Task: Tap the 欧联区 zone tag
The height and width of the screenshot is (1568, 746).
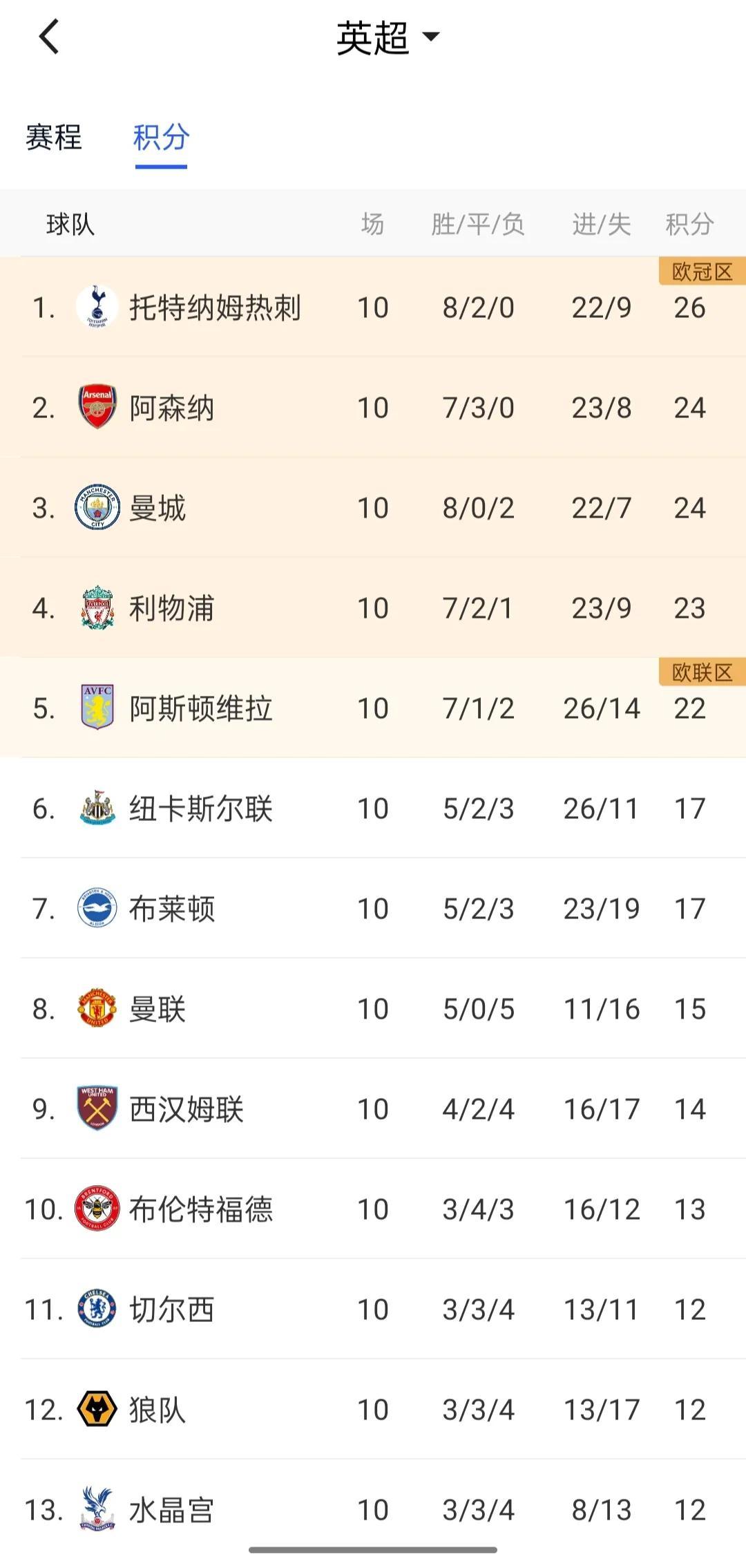Action: point(702,672)
